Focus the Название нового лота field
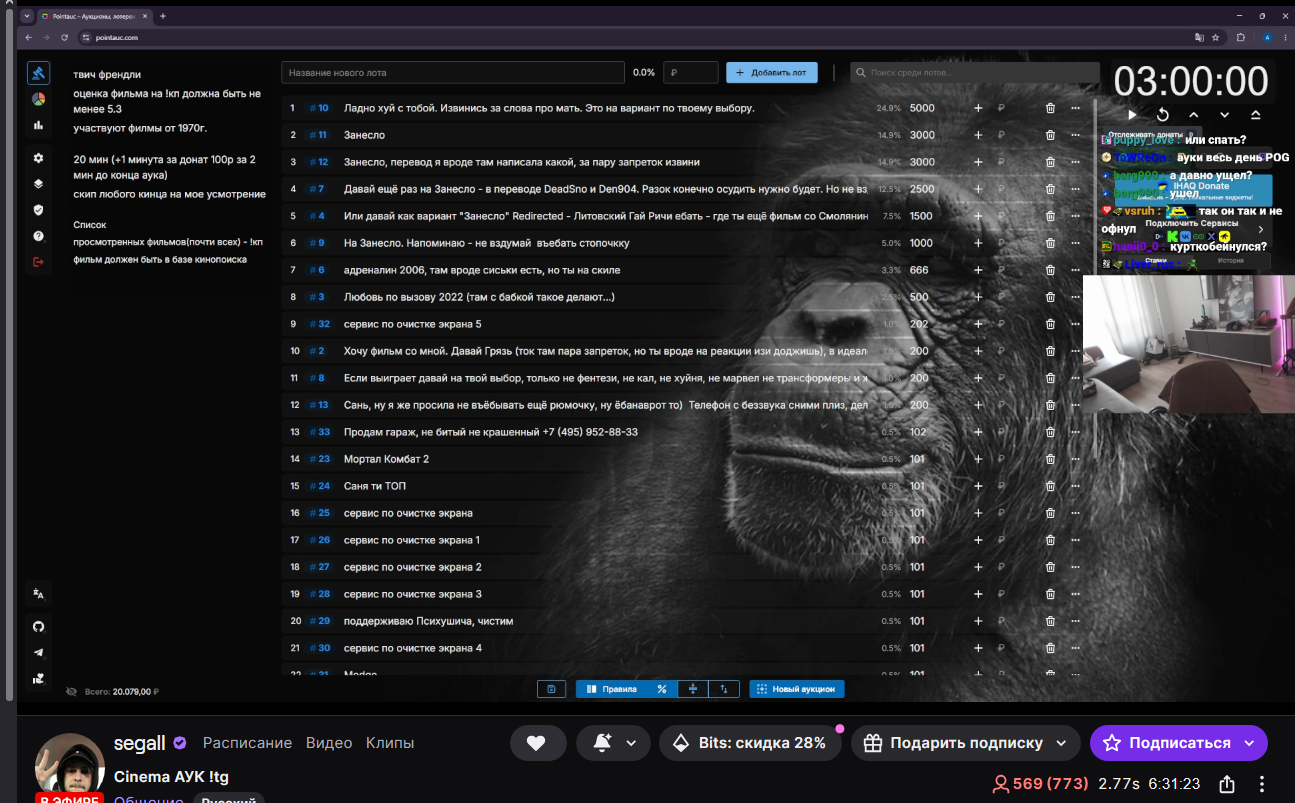The width and height of the screenshot is (1295, 803). [453, 73]
